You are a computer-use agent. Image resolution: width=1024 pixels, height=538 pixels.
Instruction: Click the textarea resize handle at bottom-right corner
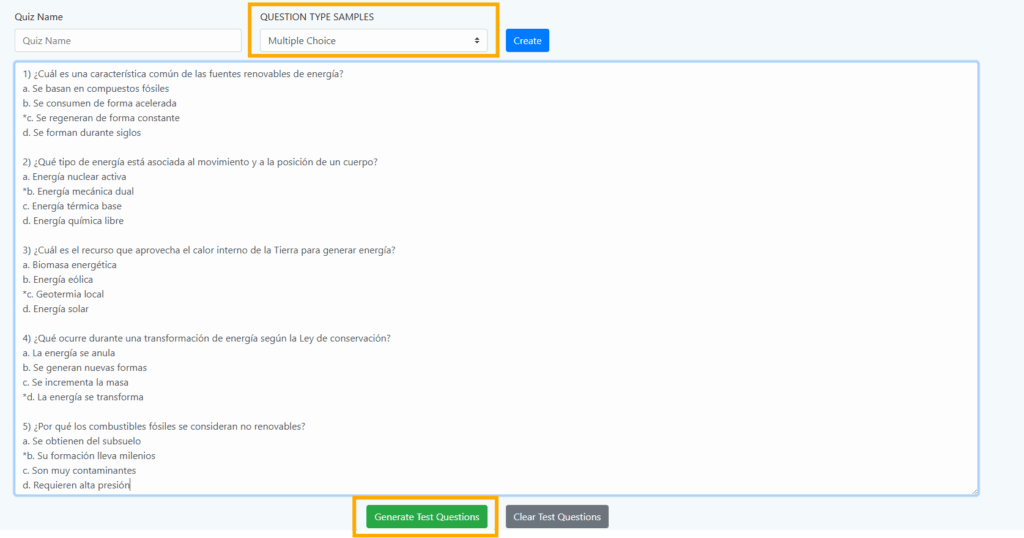click(x=973, y=490)
